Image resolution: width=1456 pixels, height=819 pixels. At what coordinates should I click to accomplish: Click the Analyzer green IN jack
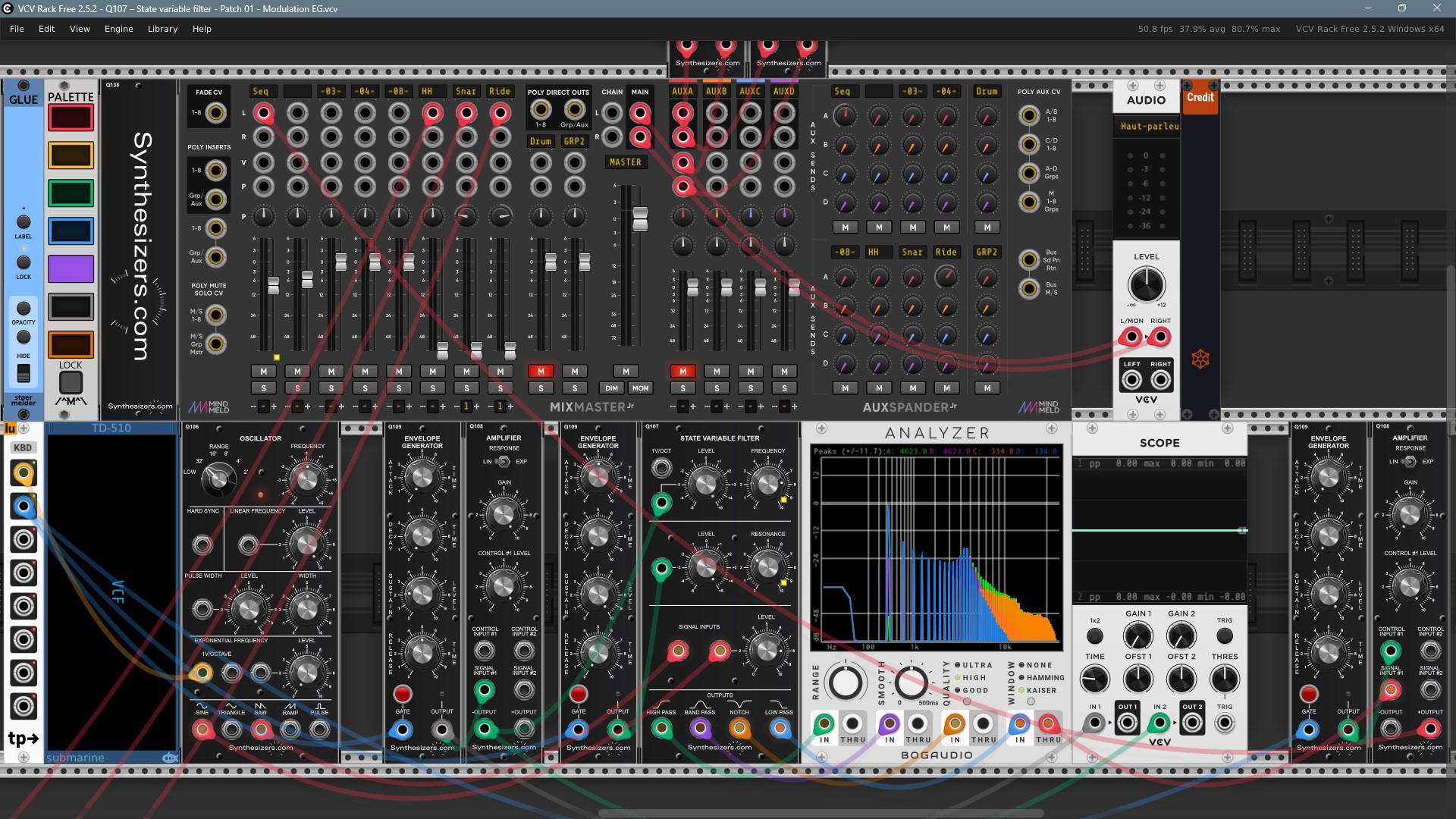pyautogui.click(x=824, y=723)
